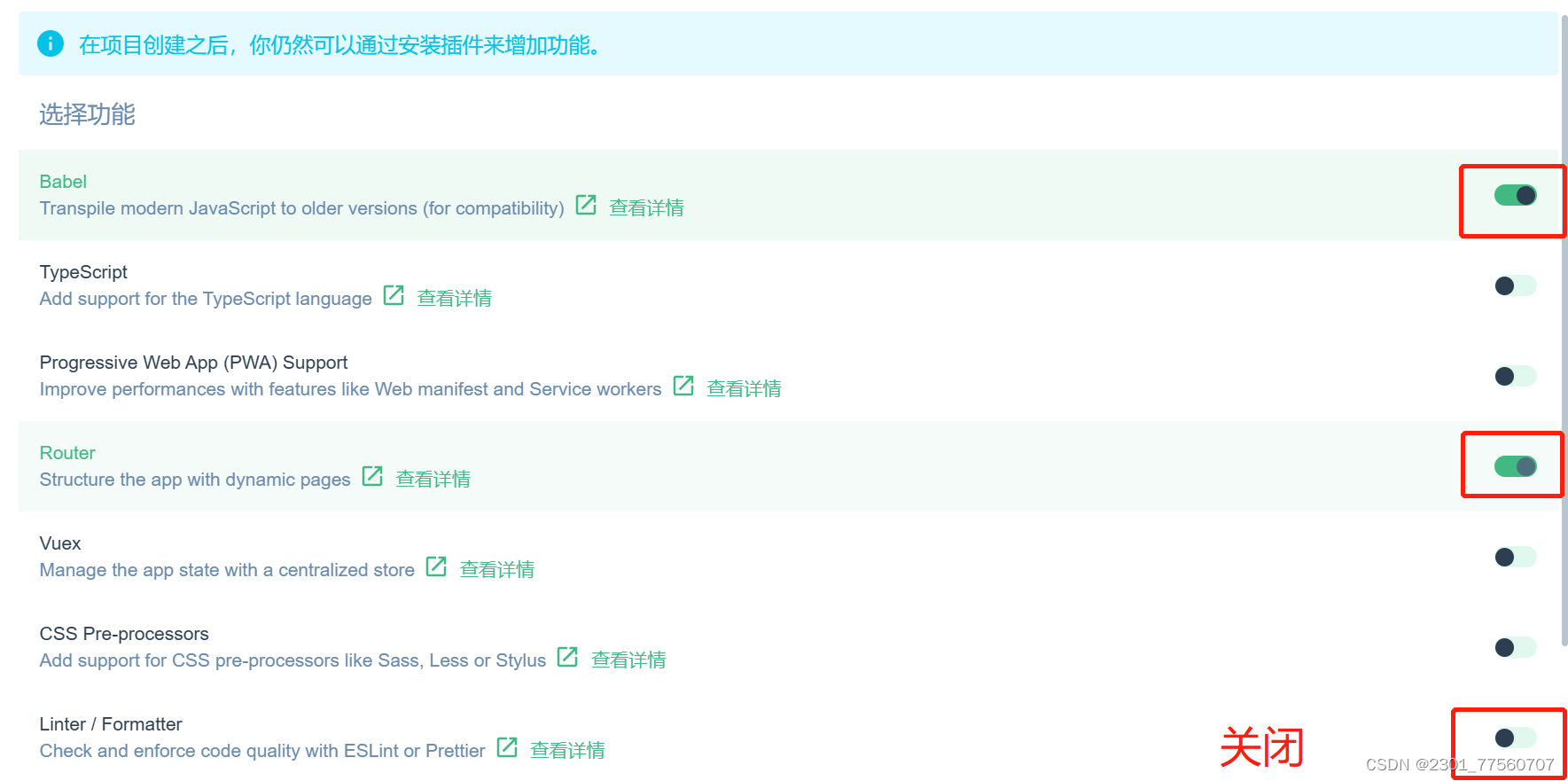Select the Vuex feature title
The image size is (1568, 781).
(60, 543)
